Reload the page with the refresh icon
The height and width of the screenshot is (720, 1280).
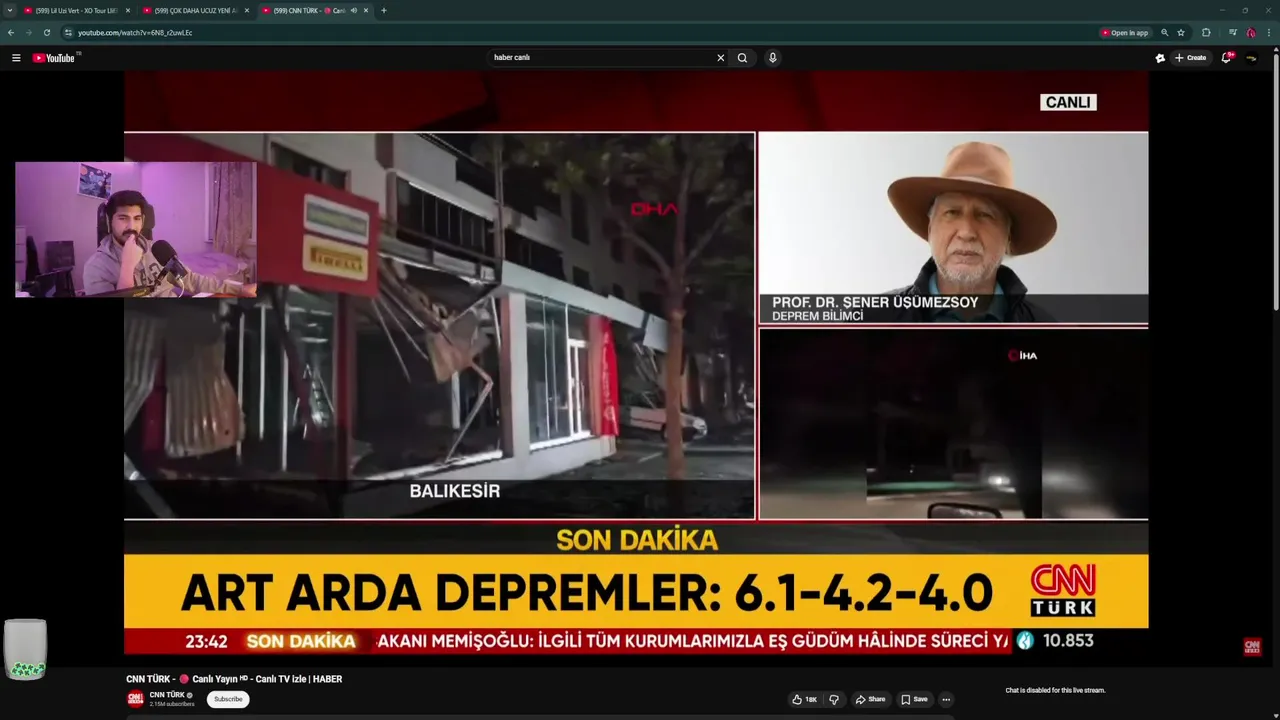click(46, 32)
